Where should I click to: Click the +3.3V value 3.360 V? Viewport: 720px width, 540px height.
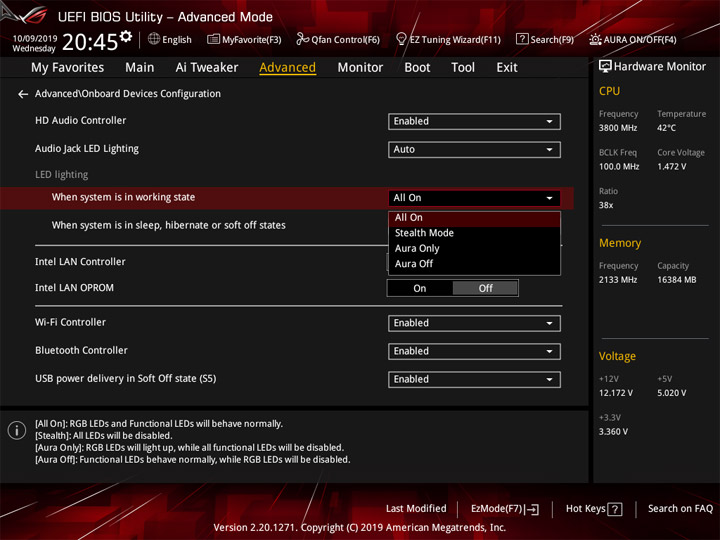click(x=613, y=432)
